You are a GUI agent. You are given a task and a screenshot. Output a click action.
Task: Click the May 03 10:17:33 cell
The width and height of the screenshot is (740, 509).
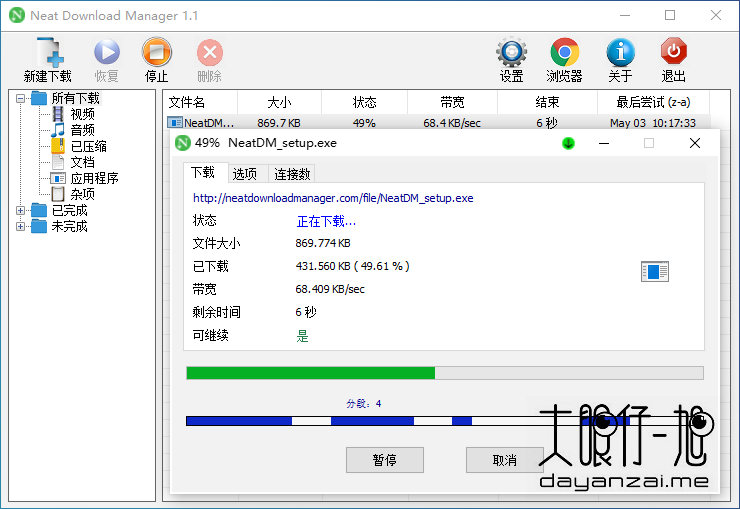point(653,123)
